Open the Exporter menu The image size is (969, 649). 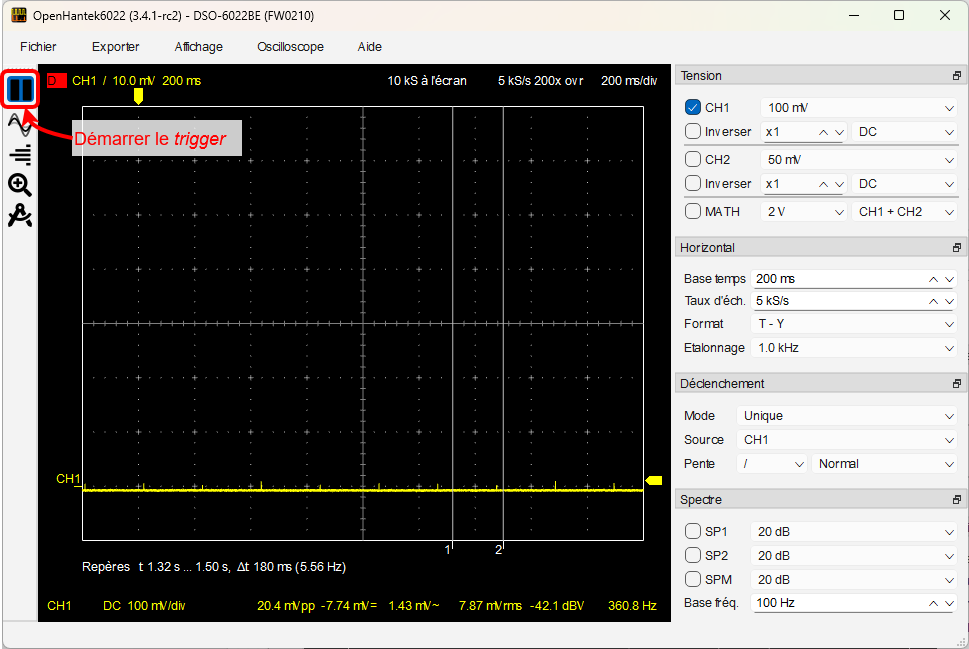[116, 47]
